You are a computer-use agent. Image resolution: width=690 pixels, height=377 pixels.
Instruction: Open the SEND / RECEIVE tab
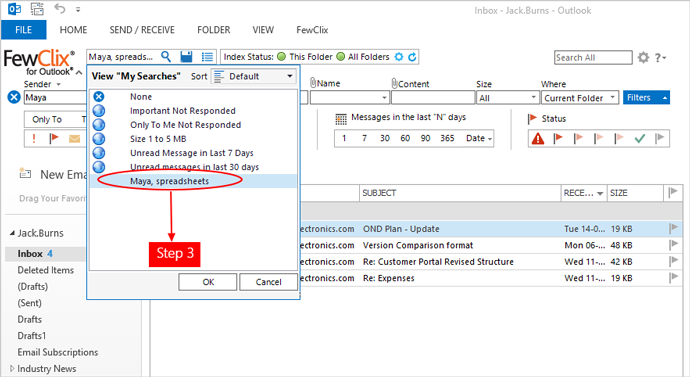(x=142, y=30)
